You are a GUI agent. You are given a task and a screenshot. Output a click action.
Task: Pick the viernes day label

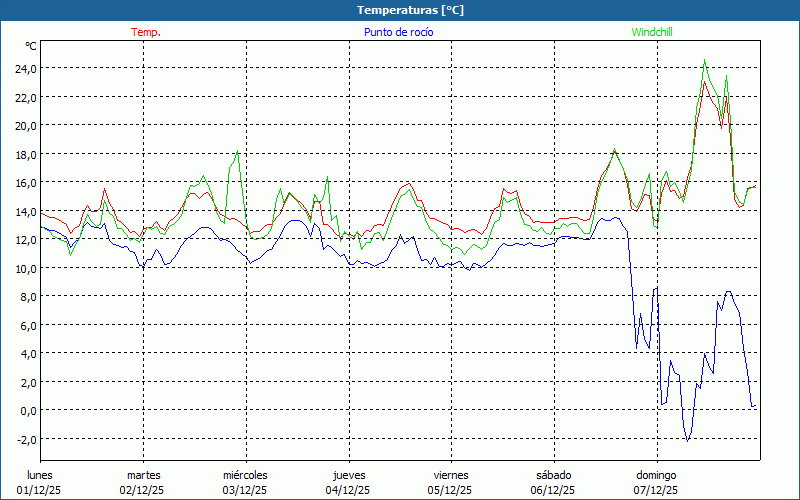point(451,475)
